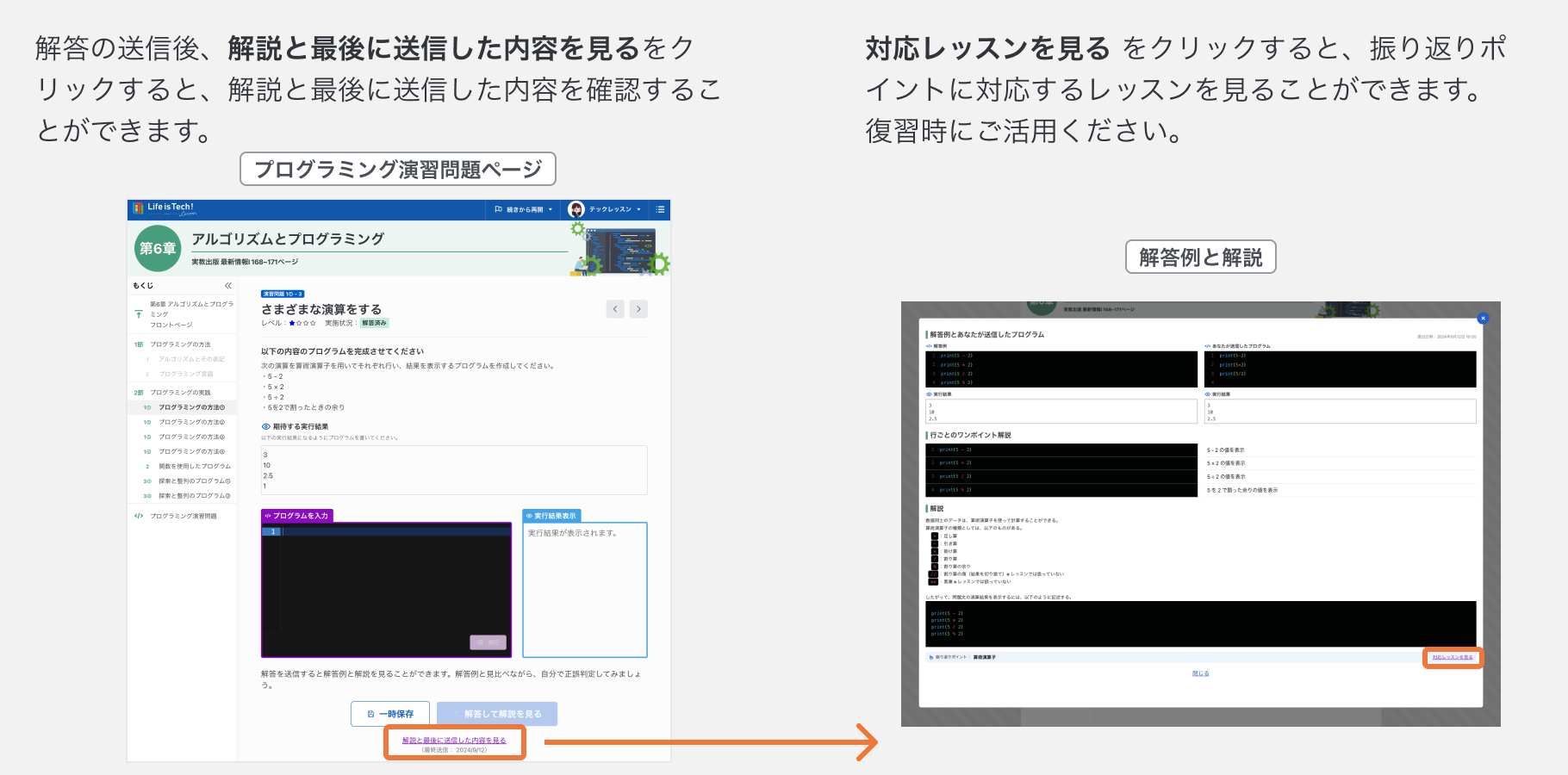Click the chapter banner code illustration

(x=620, y=250)
